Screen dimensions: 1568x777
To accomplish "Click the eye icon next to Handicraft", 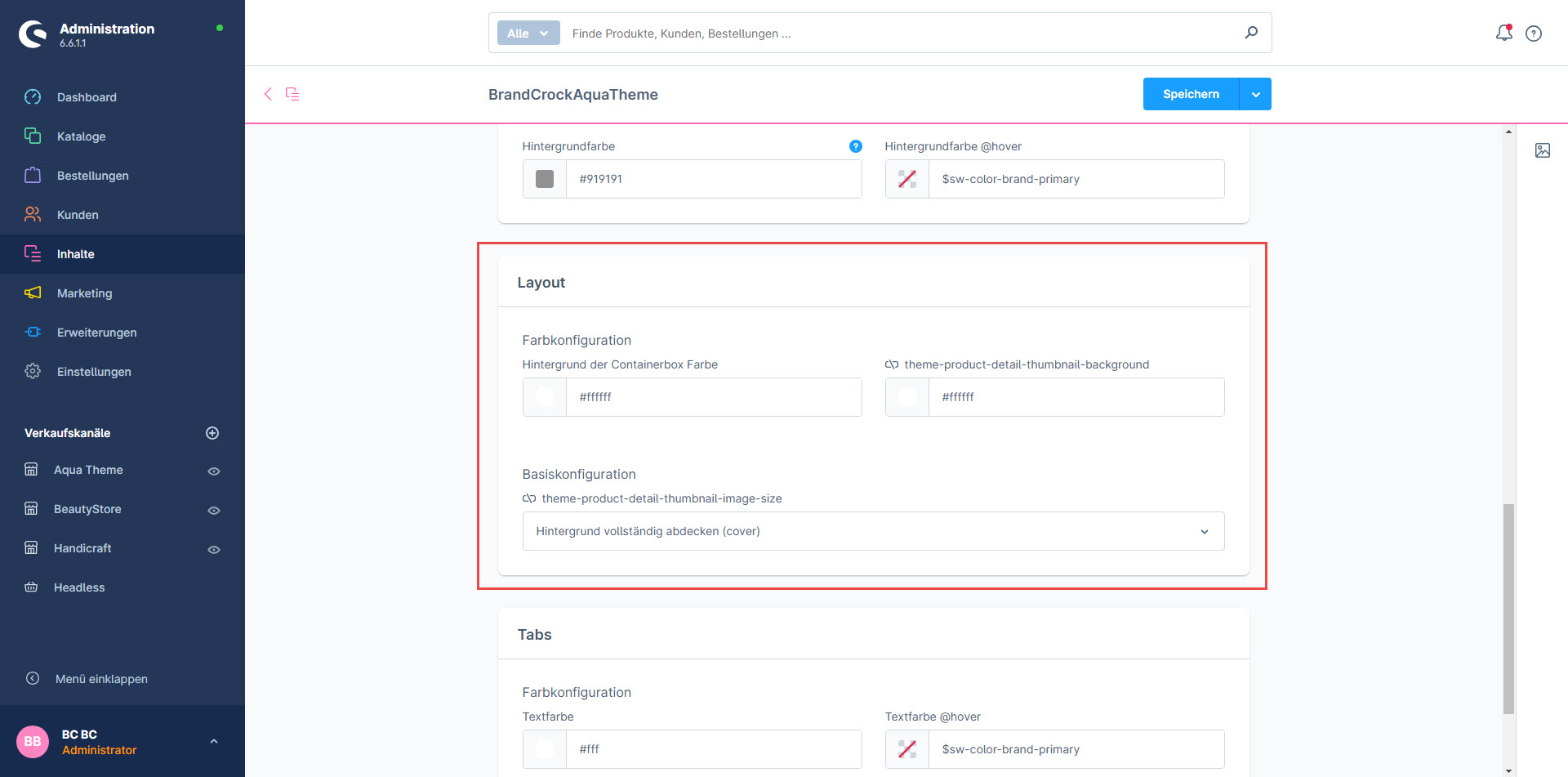I will pyautogui.click(x=214, y=550).
